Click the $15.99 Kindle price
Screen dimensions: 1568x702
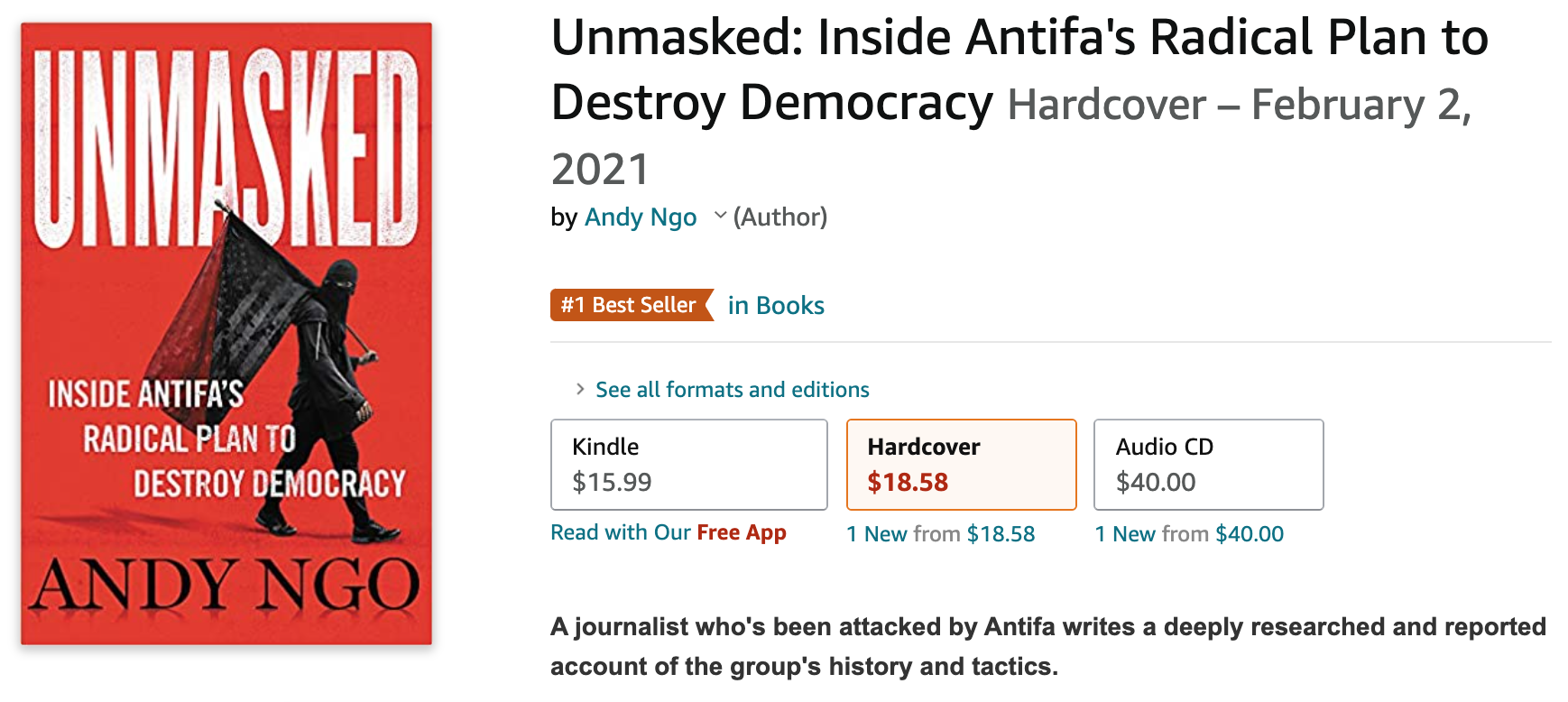pyautogui.click(x=612, y=482)
